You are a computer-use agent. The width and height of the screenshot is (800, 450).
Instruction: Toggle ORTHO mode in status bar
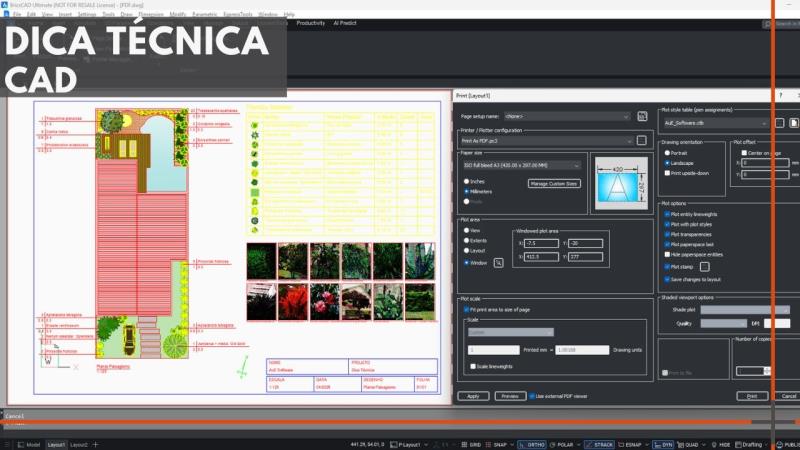(533, 443)
